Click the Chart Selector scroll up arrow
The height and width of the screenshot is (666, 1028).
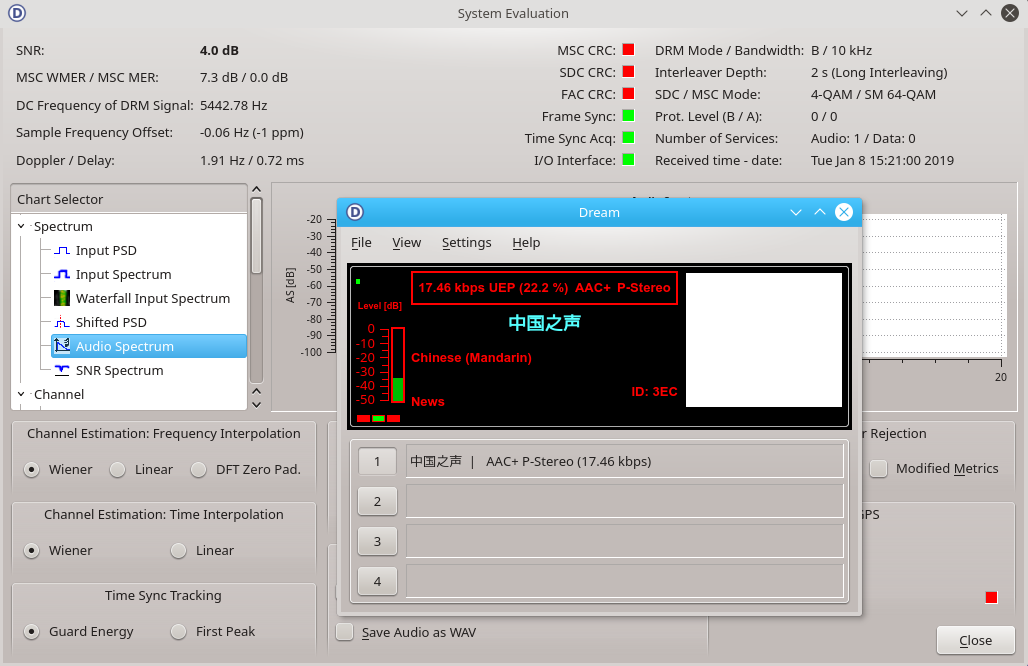(256, 189)
